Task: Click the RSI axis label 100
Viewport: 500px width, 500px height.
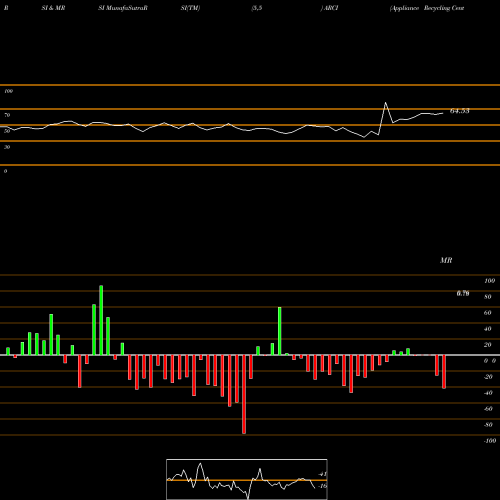Action: 8,91
